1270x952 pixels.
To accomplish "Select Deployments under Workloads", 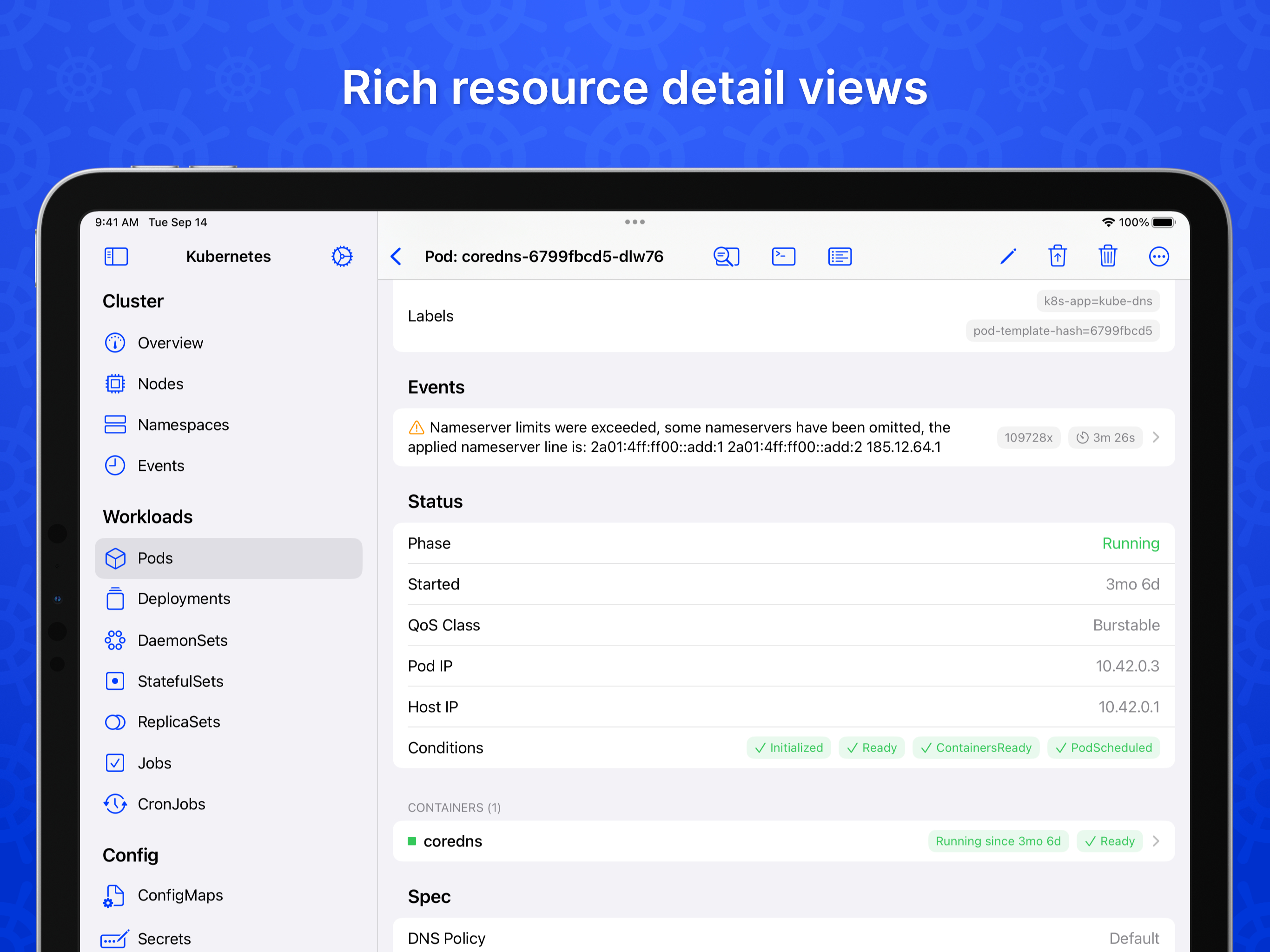I will click(229, 598).
